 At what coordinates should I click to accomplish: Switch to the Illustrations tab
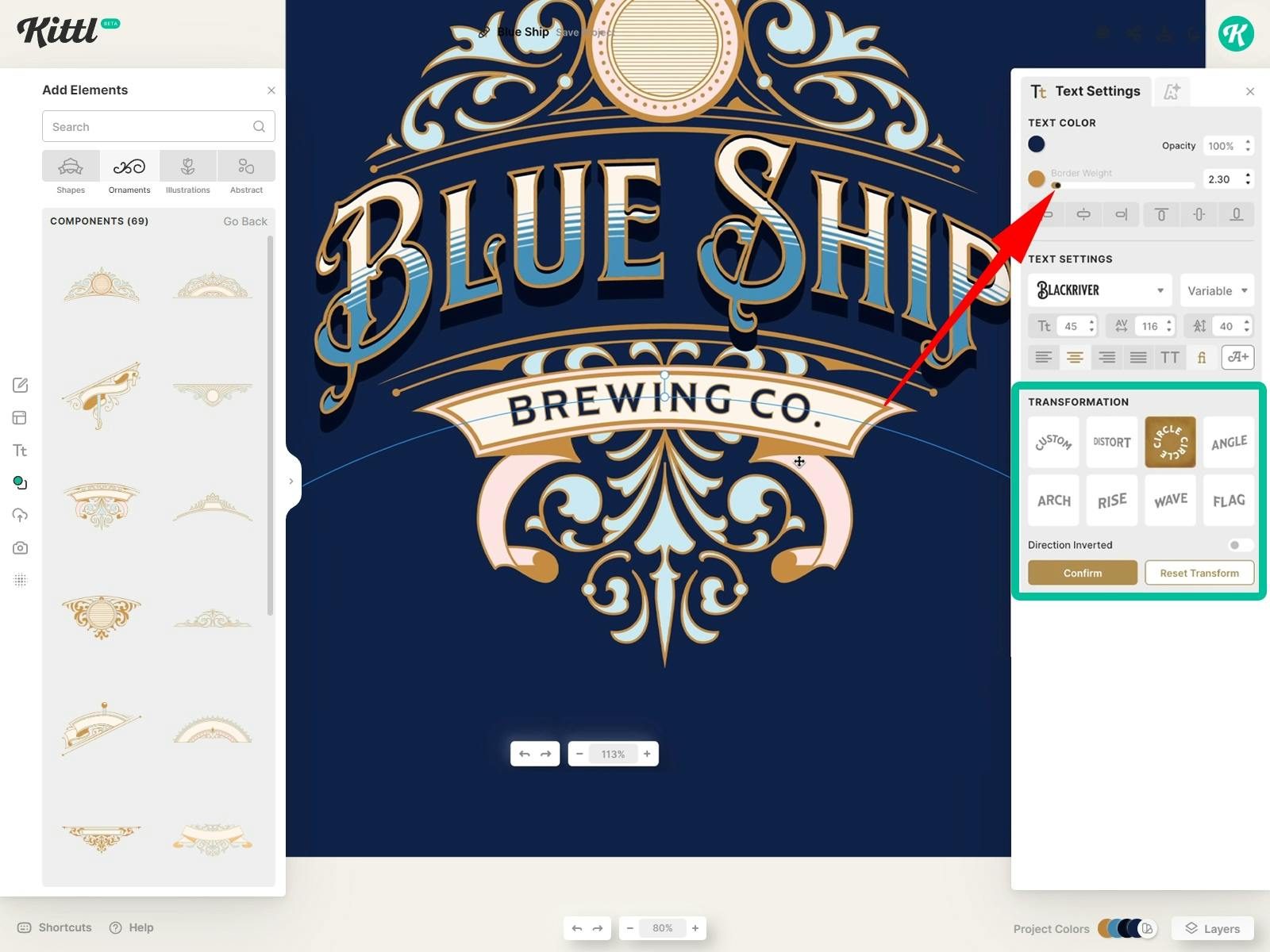click(x=188, y=173)
